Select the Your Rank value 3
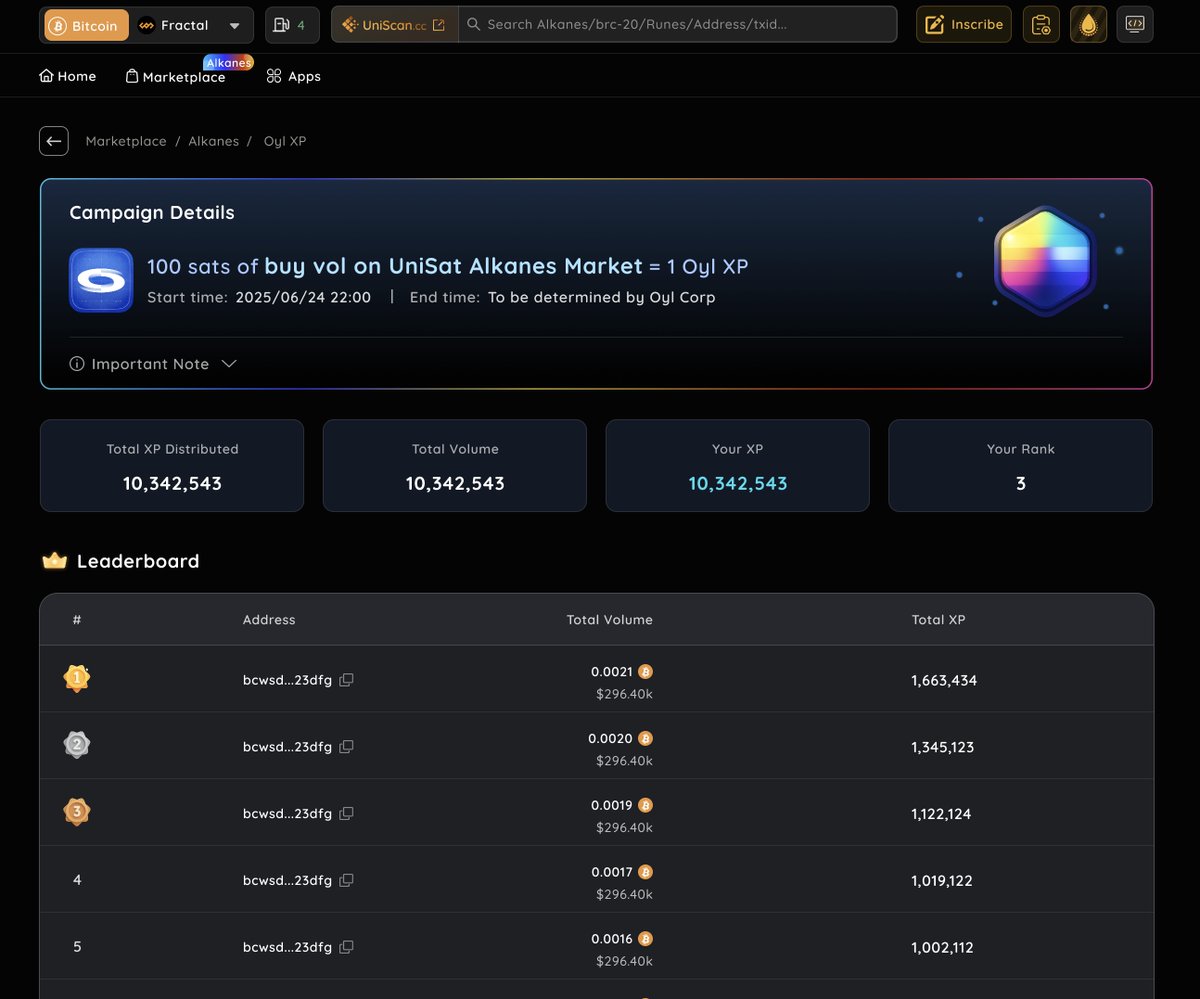 (x=1021, y=484)
